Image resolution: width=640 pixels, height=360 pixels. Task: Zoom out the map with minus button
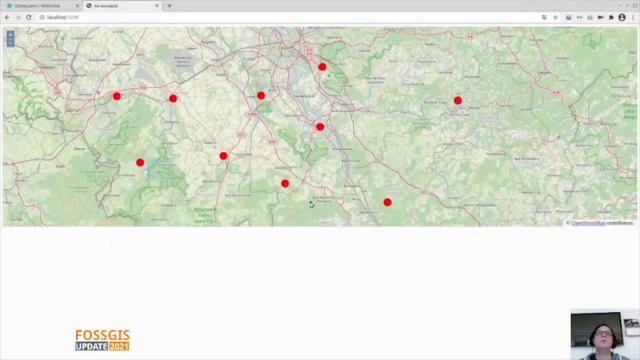pyautogui.click(x=11, y=43)
